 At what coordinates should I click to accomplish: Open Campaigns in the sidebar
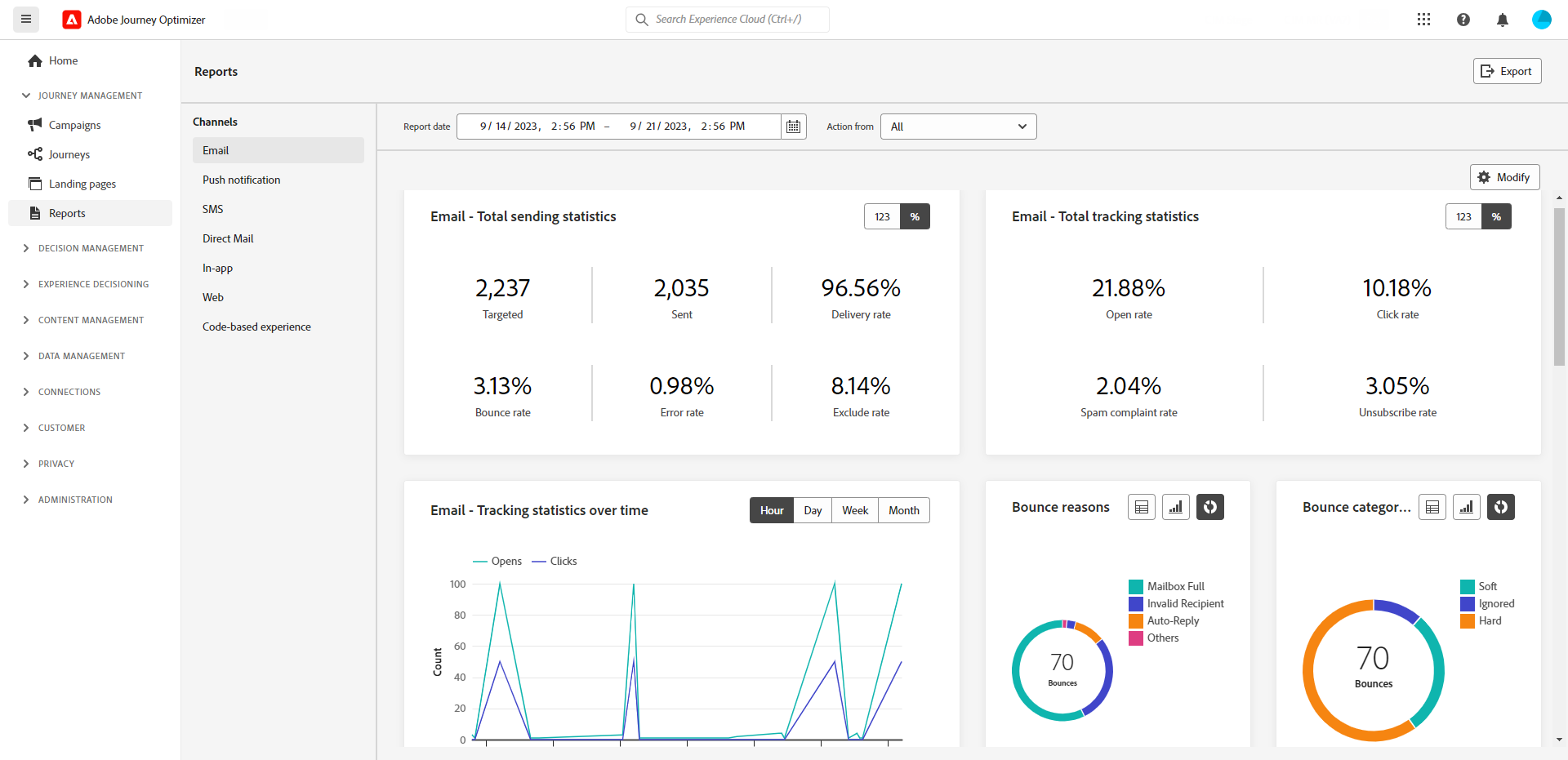point(90,125)
